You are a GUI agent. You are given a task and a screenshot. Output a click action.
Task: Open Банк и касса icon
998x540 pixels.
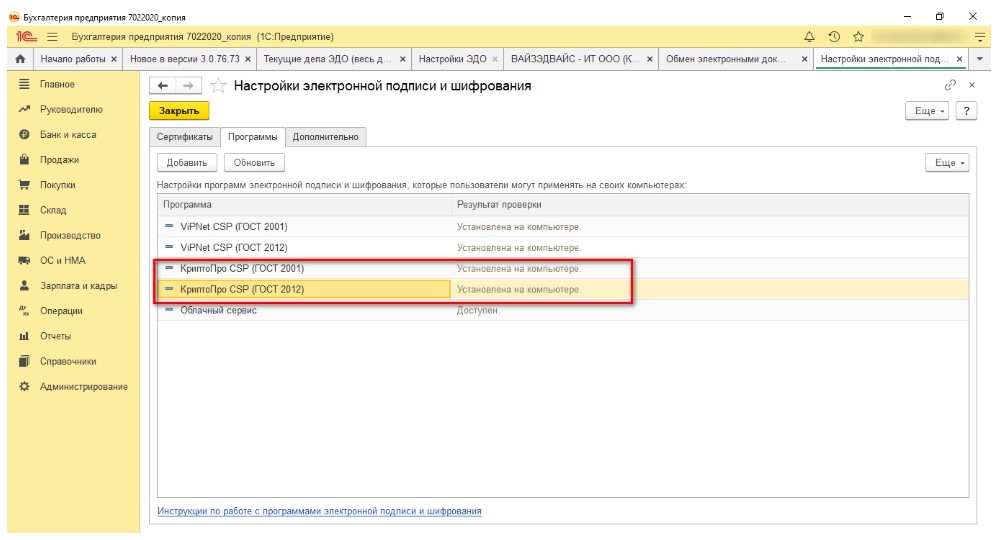coord(24,134)
